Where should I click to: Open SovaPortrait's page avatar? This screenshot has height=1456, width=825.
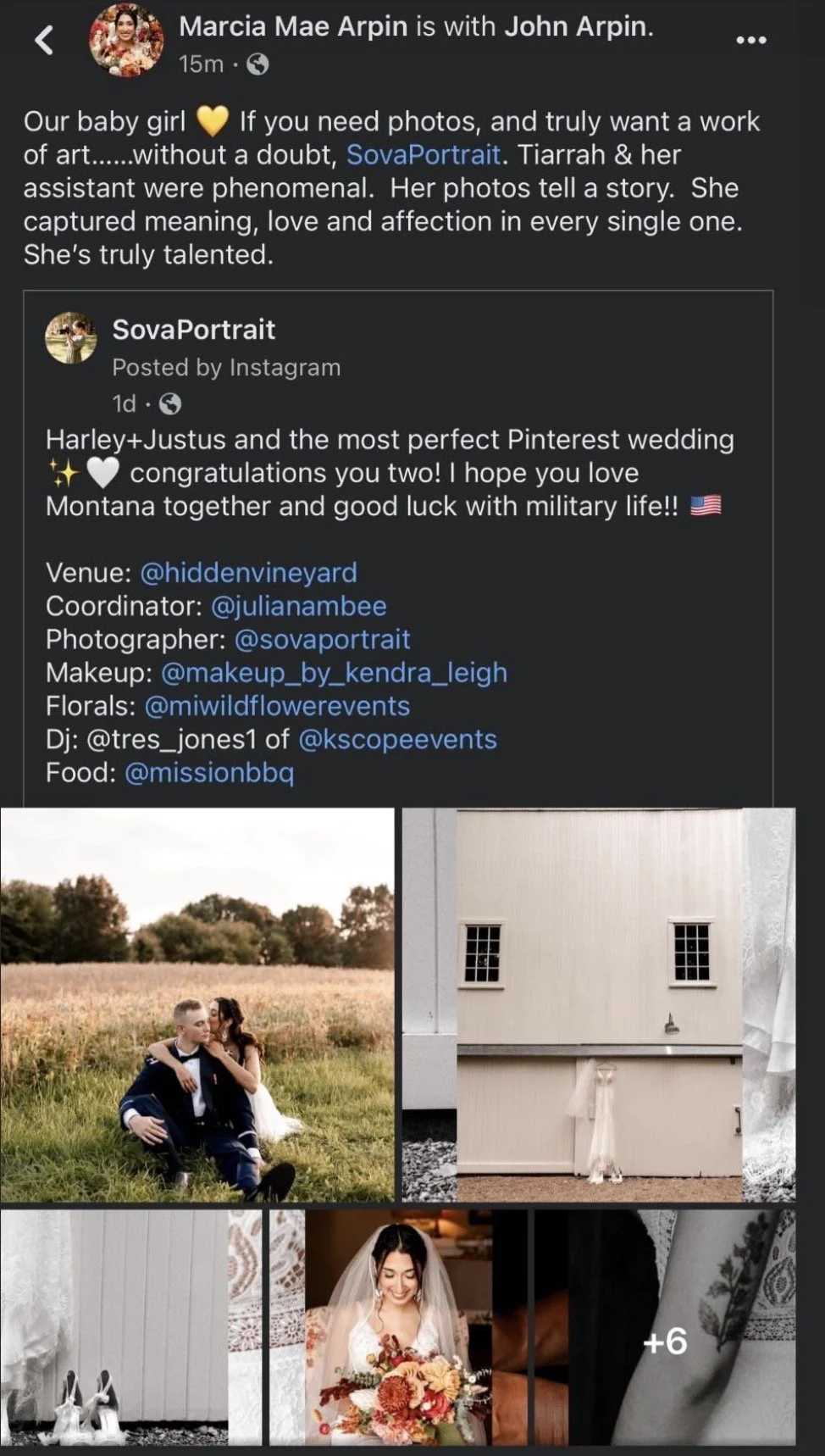(x=71, y=337)
